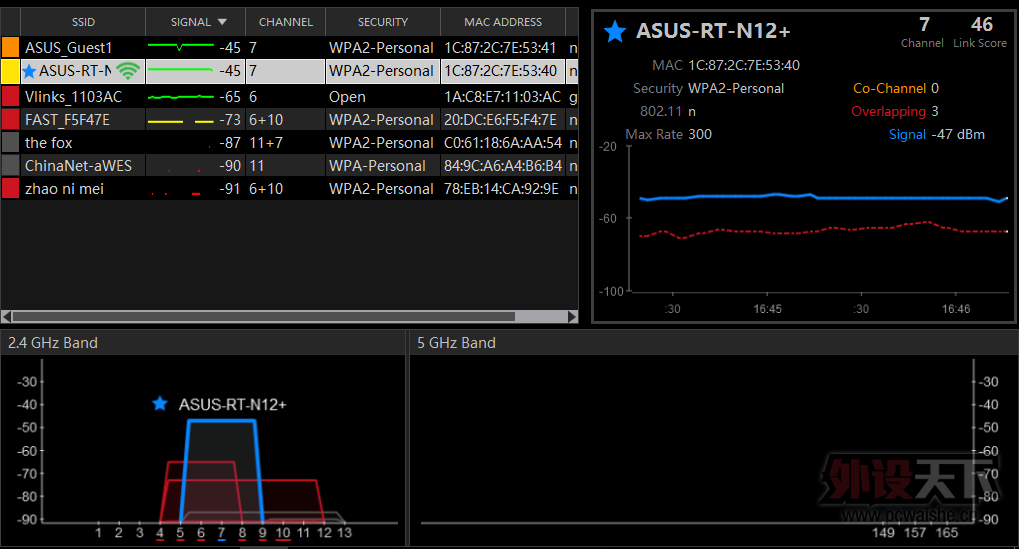This screenshot has height=549, width=1019.
Task: Click the ASUS-RT-N12+ label in 2.4 GHz graph
Action: click(233, 405)
